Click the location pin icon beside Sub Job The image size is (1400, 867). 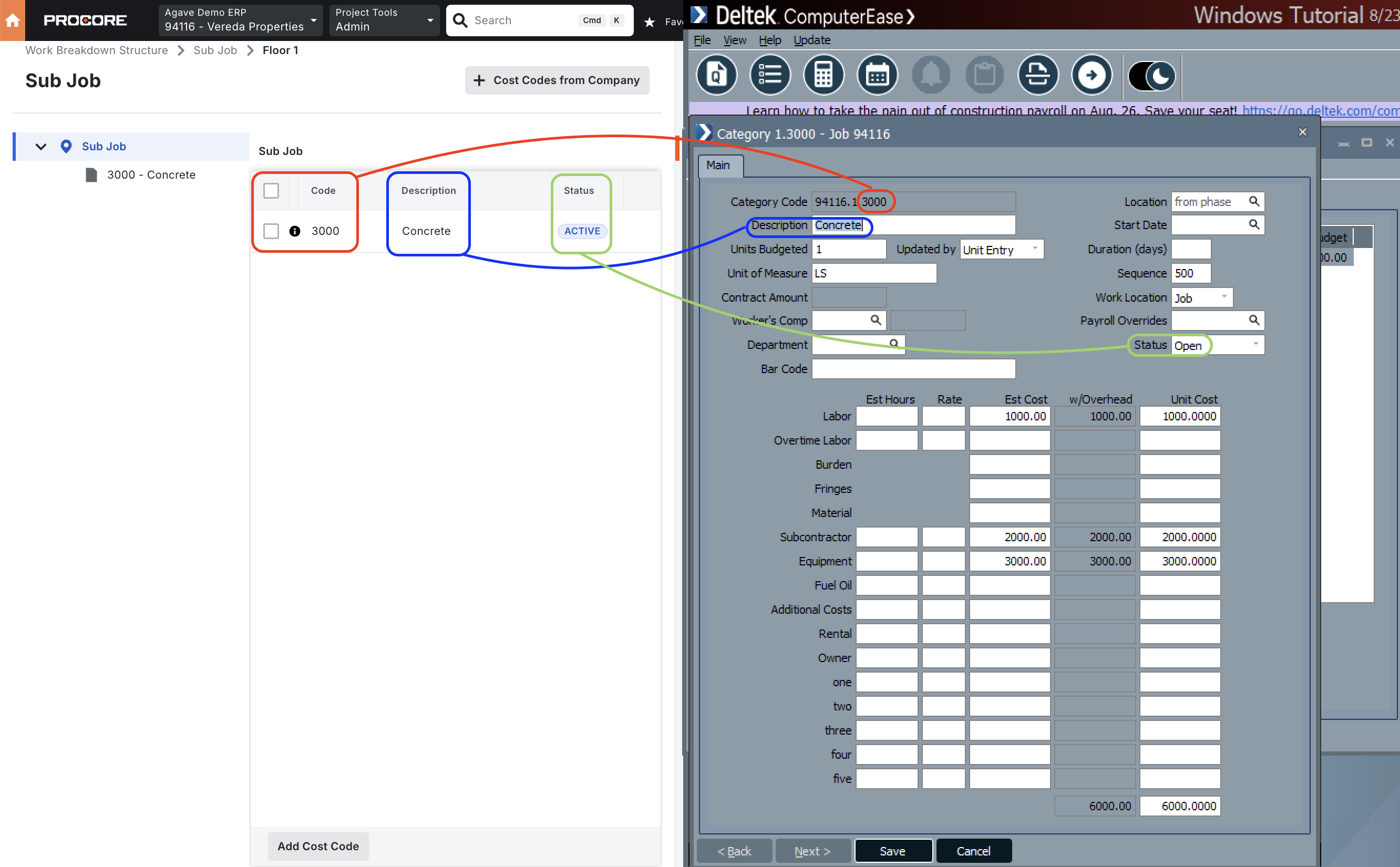click(66, 146)
